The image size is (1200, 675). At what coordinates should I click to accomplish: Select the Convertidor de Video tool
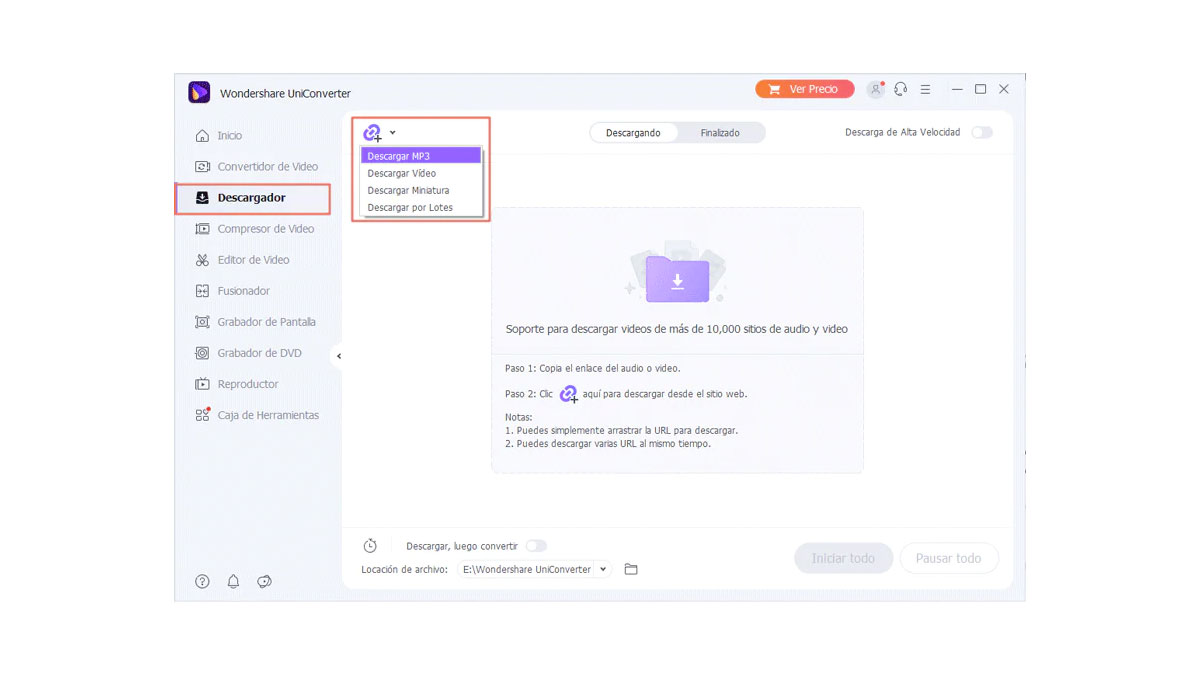tap(264, 166)
